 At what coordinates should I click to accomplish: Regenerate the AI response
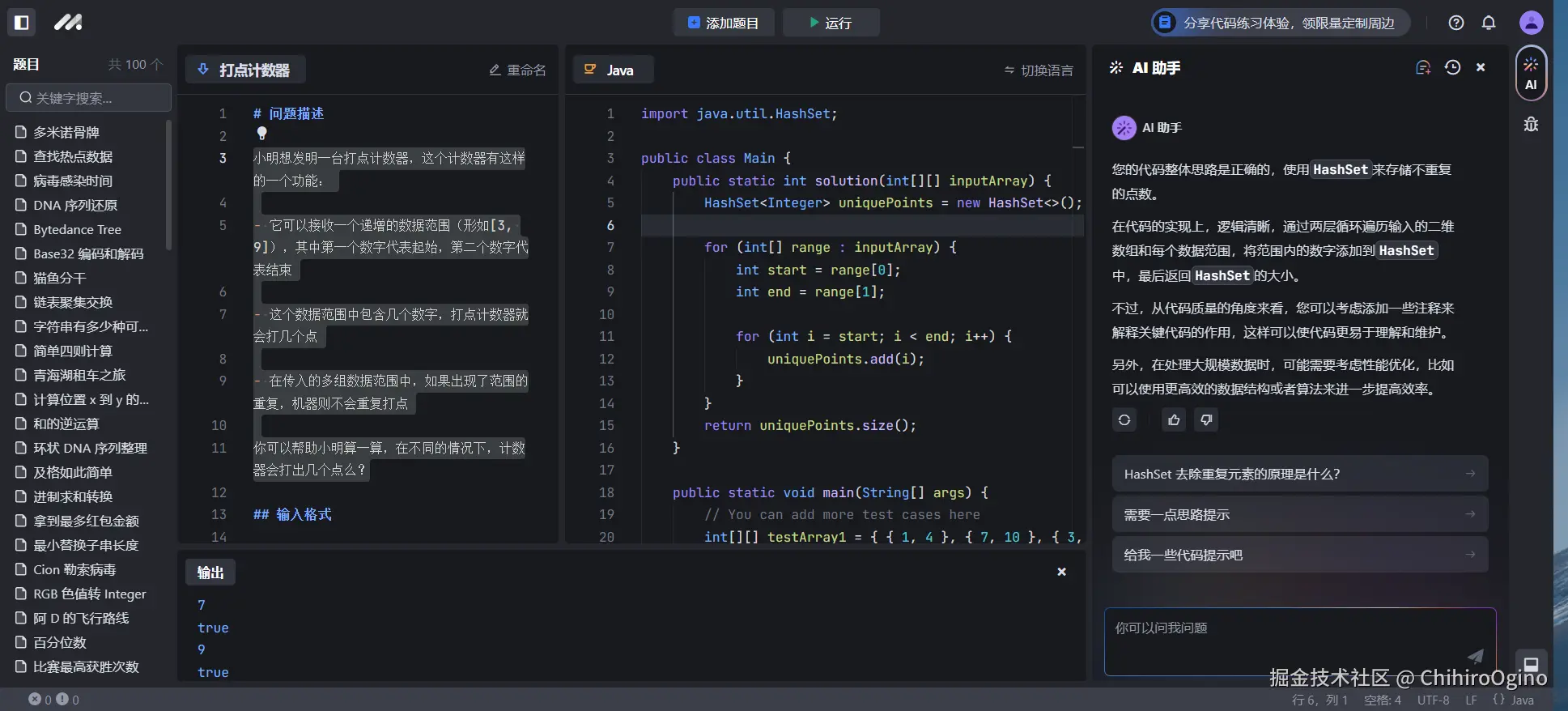pos(1124,419)
